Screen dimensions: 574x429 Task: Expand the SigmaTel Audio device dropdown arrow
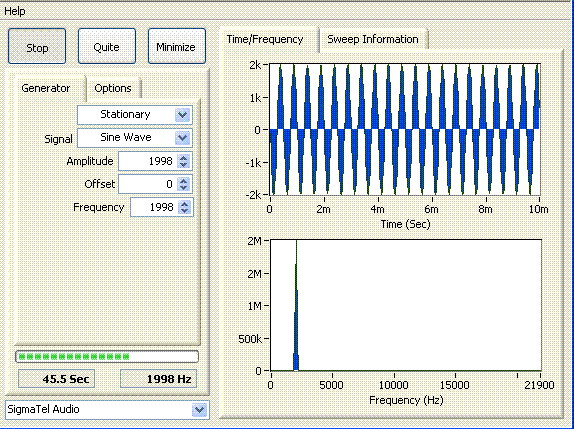click(200, 410)
